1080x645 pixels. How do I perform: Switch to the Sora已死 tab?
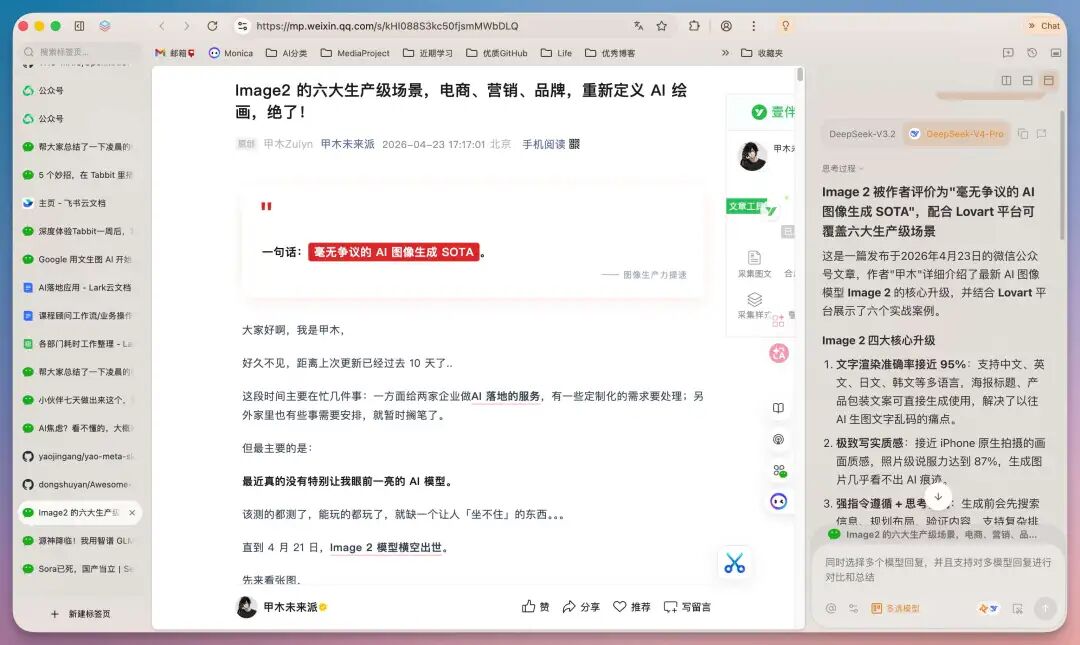[81, 569]
